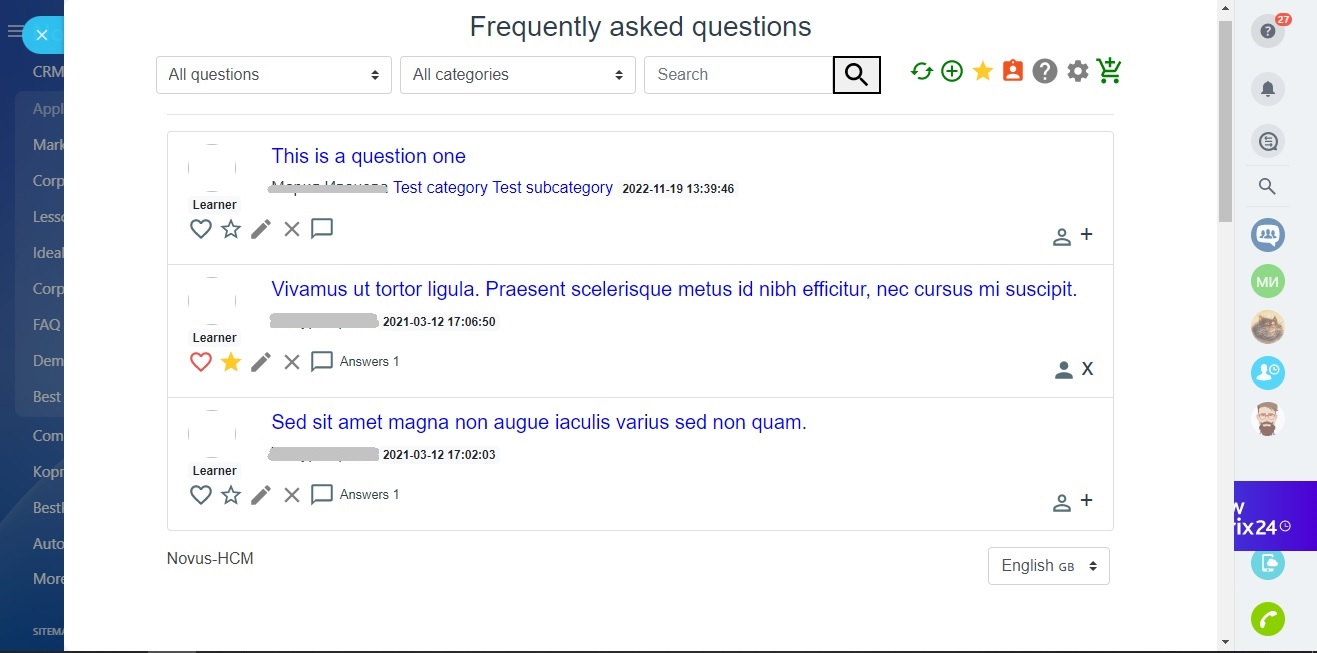The height and width of the screenshot is (653, 1317).
Task: Add a new question with plus icon
Action: tap(952, 71)
